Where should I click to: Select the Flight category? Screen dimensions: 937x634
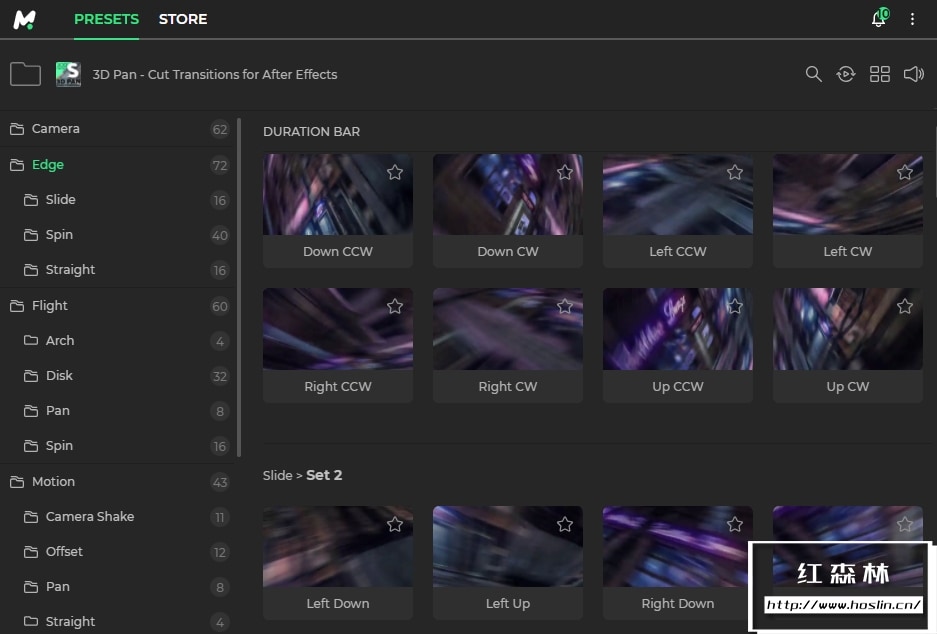[118, 306]
